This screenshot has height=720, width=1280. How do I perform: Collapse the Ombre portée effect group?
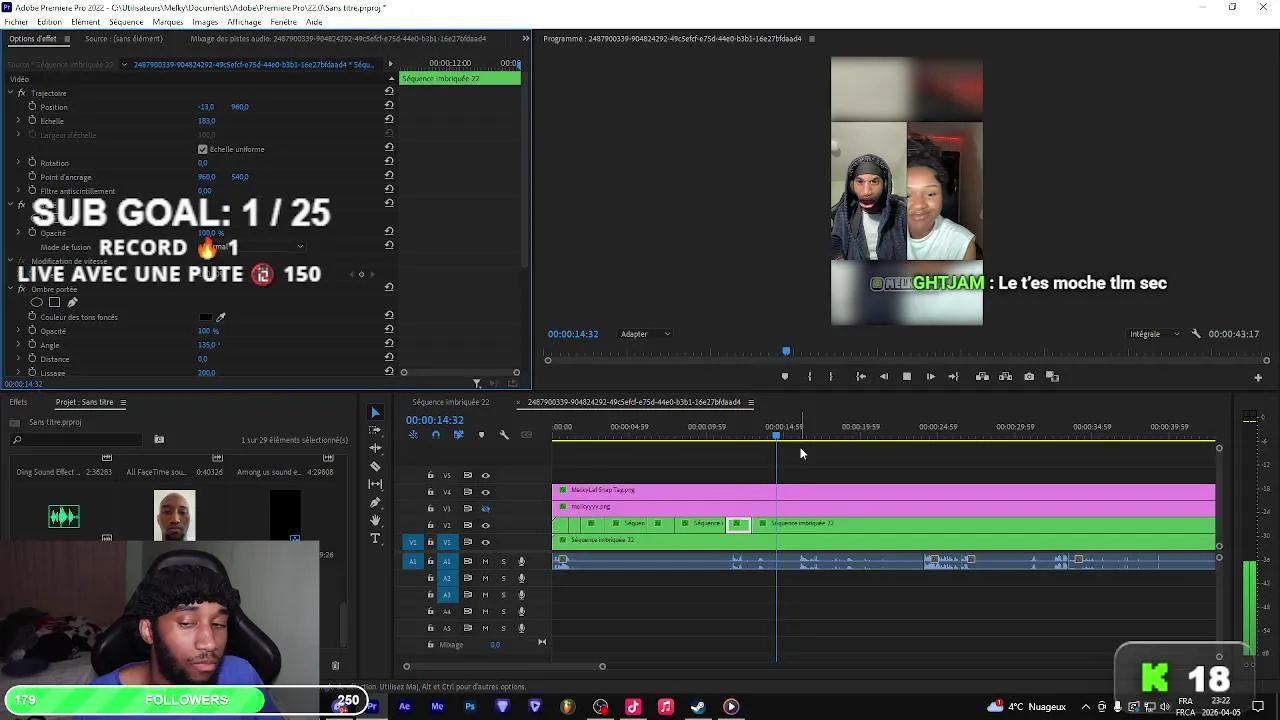[10, 289]
